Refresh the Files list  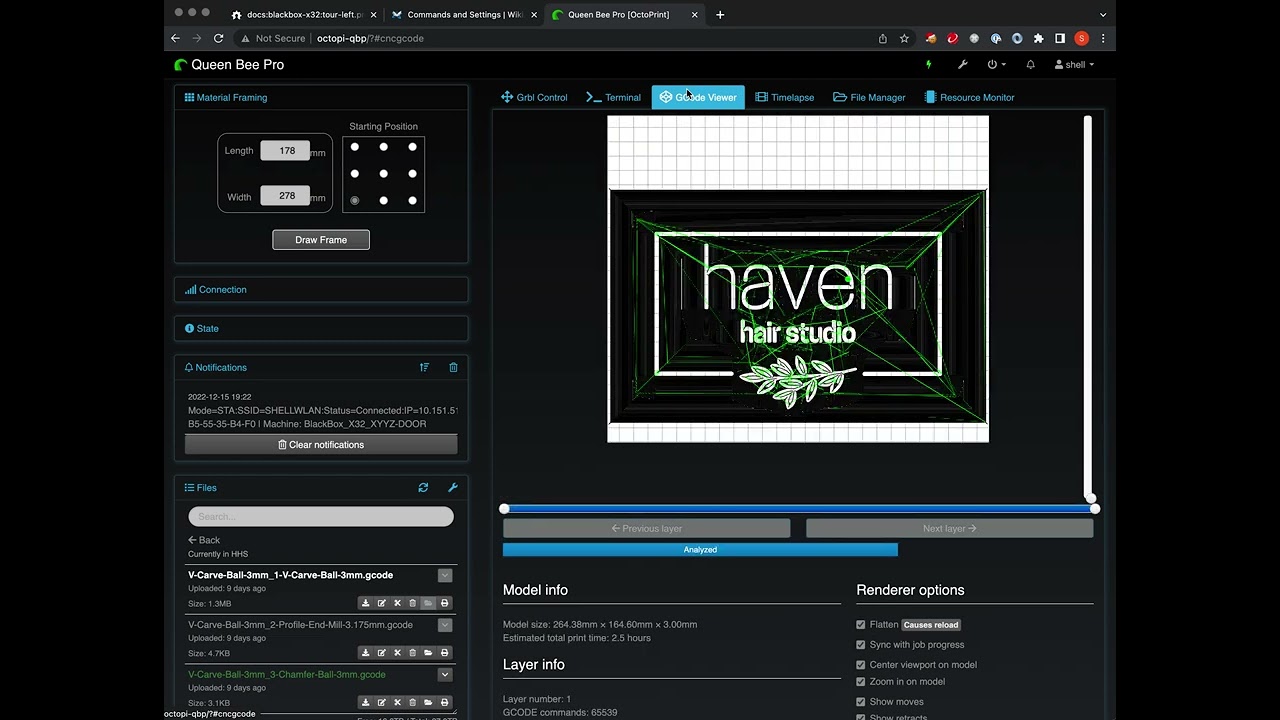pyautogui.click(x=423, y=488)
